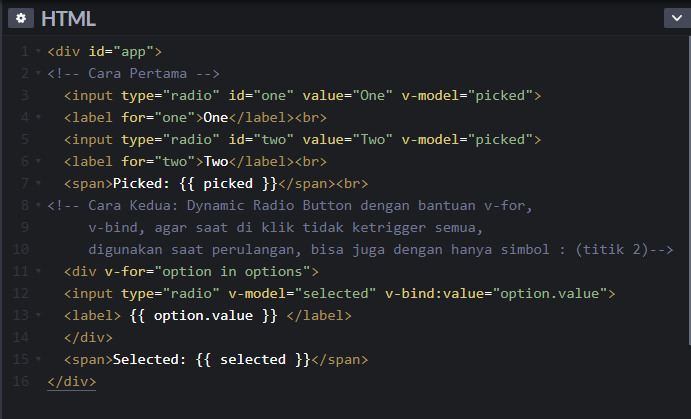The width and height of the screenshot is (691, 419).
Task: Click id="one" attribute on line 3
Action: (x=261, y=96)
